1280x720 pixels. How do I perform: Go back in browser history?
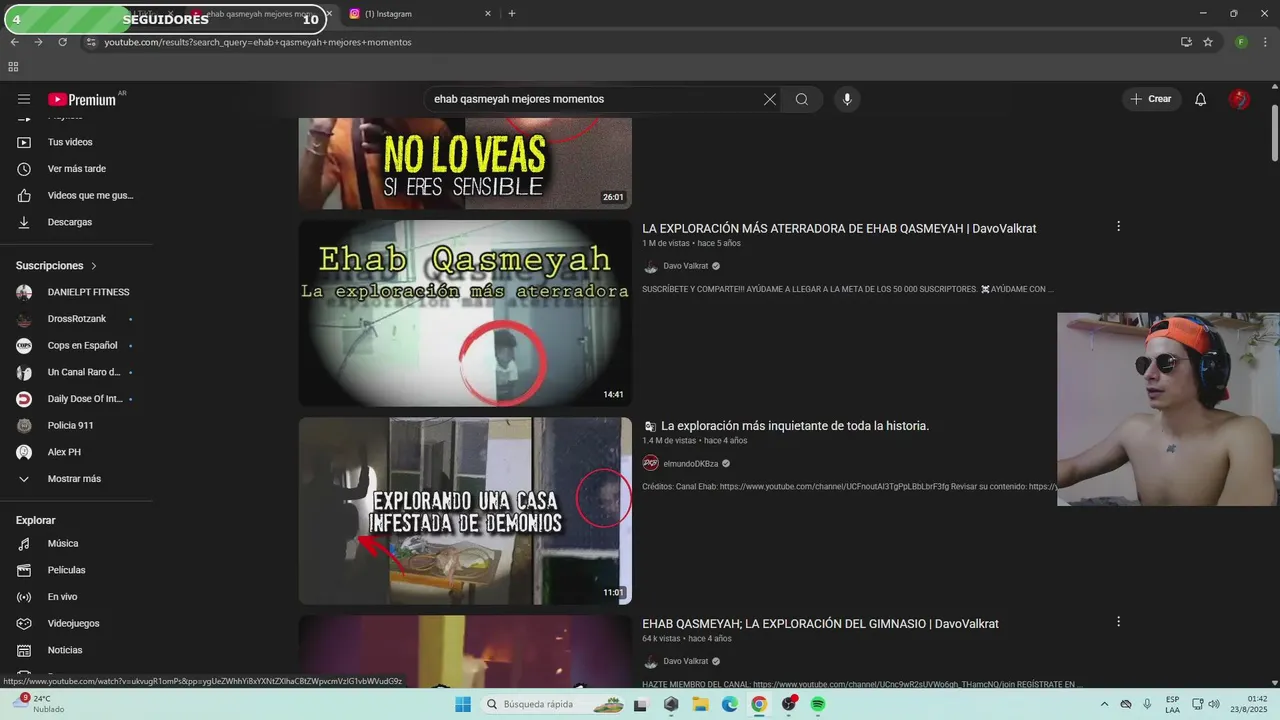(15, 42)
